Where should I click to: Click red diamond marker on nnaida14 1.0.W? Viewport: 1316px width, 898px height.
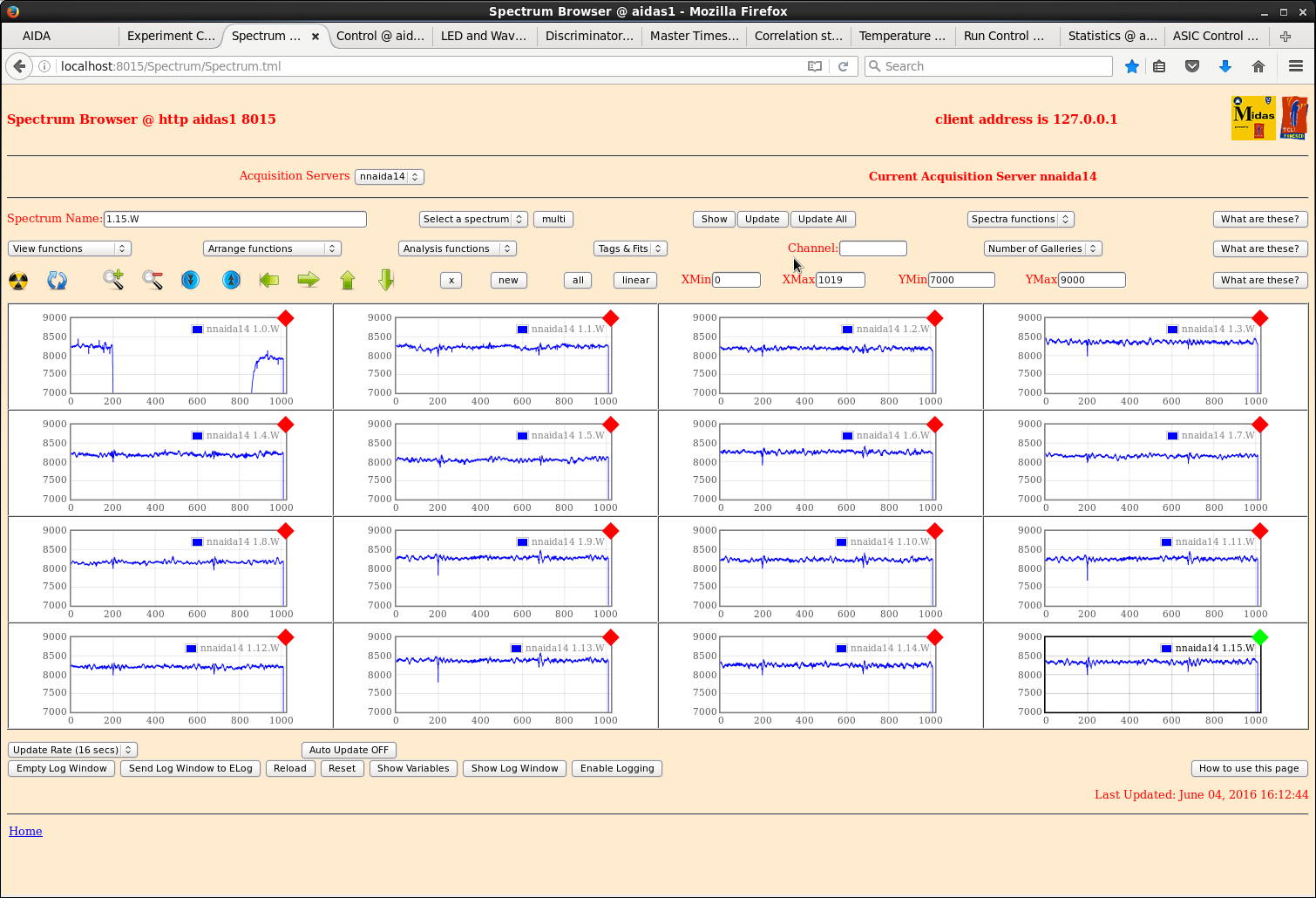(286, 318)
